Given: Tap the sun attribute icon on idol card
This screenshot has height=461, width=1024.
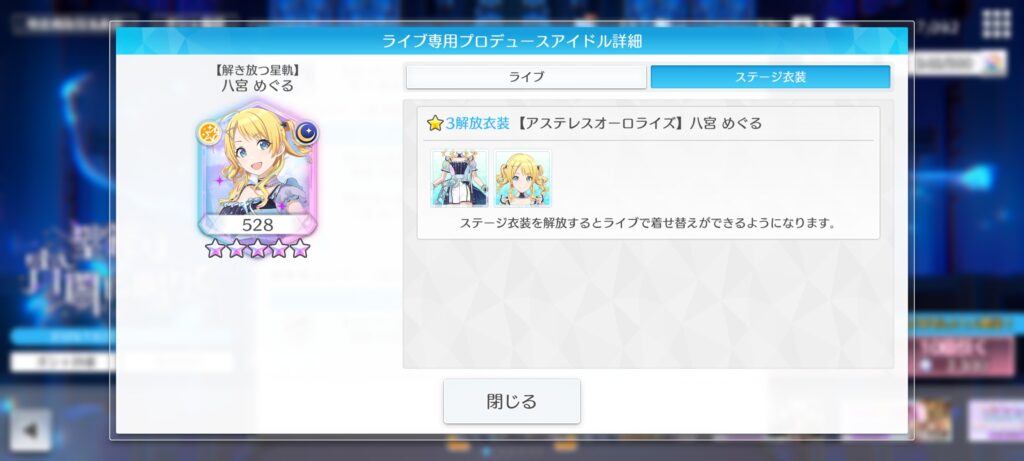Looking at the screenshot, I should 209,133.
